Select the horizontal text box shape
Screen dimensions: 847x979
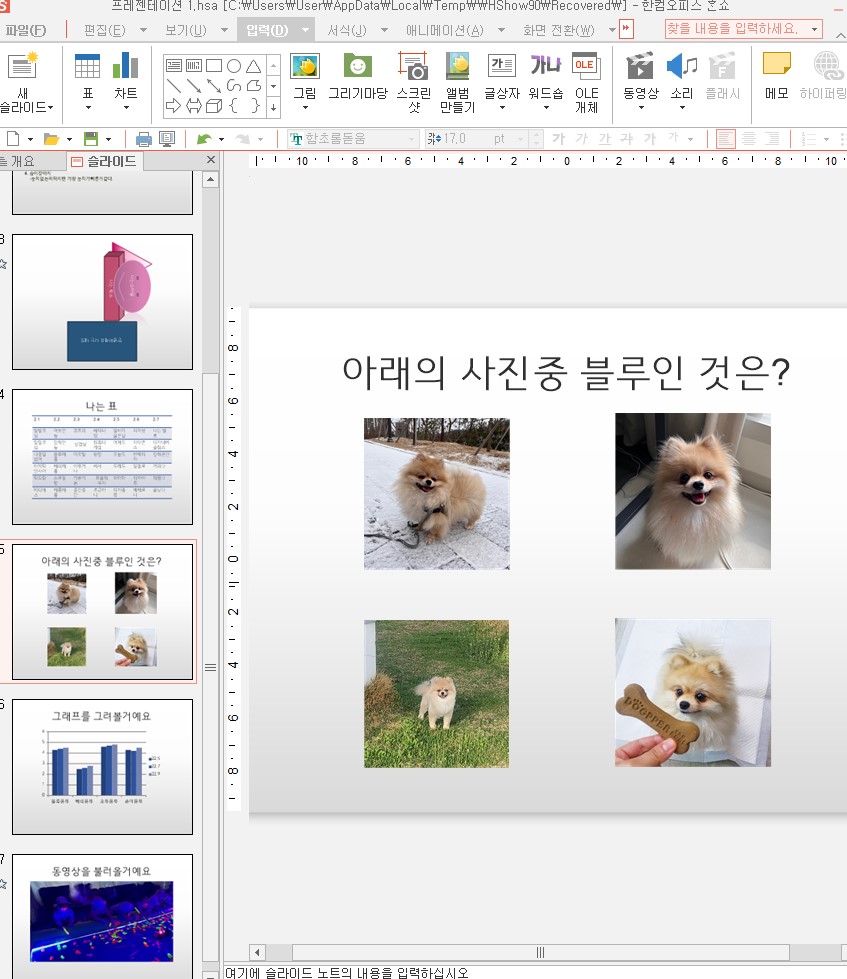[x=174, y=66]
